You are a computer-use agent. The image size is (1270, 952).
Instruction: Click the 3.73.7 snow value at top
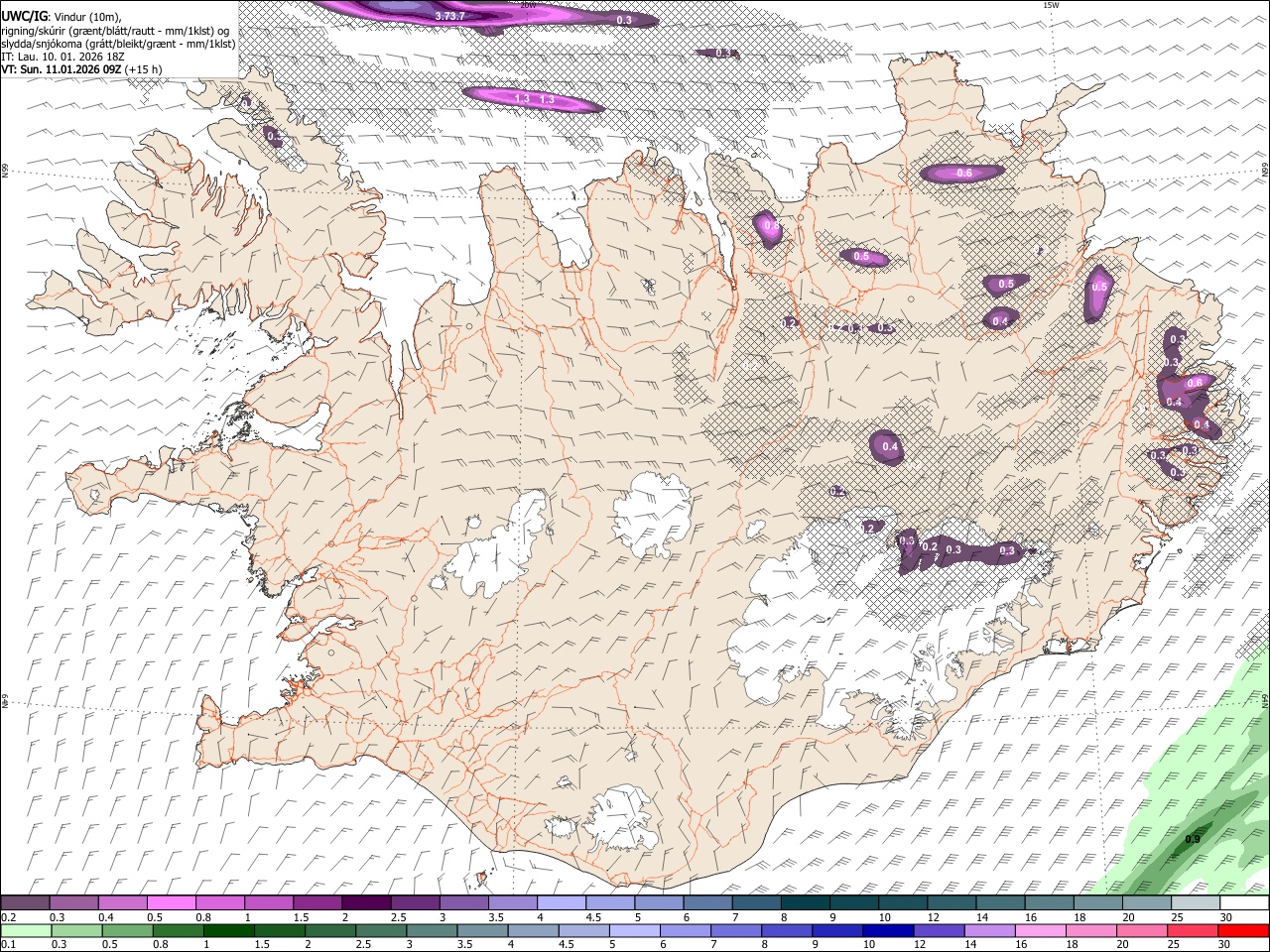pos(449,17)
